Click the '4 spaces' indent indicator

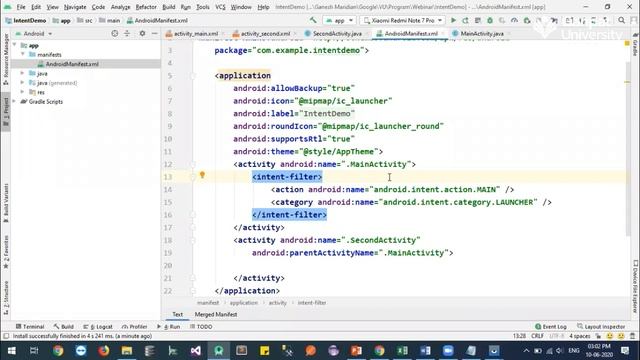pos(580,336)
